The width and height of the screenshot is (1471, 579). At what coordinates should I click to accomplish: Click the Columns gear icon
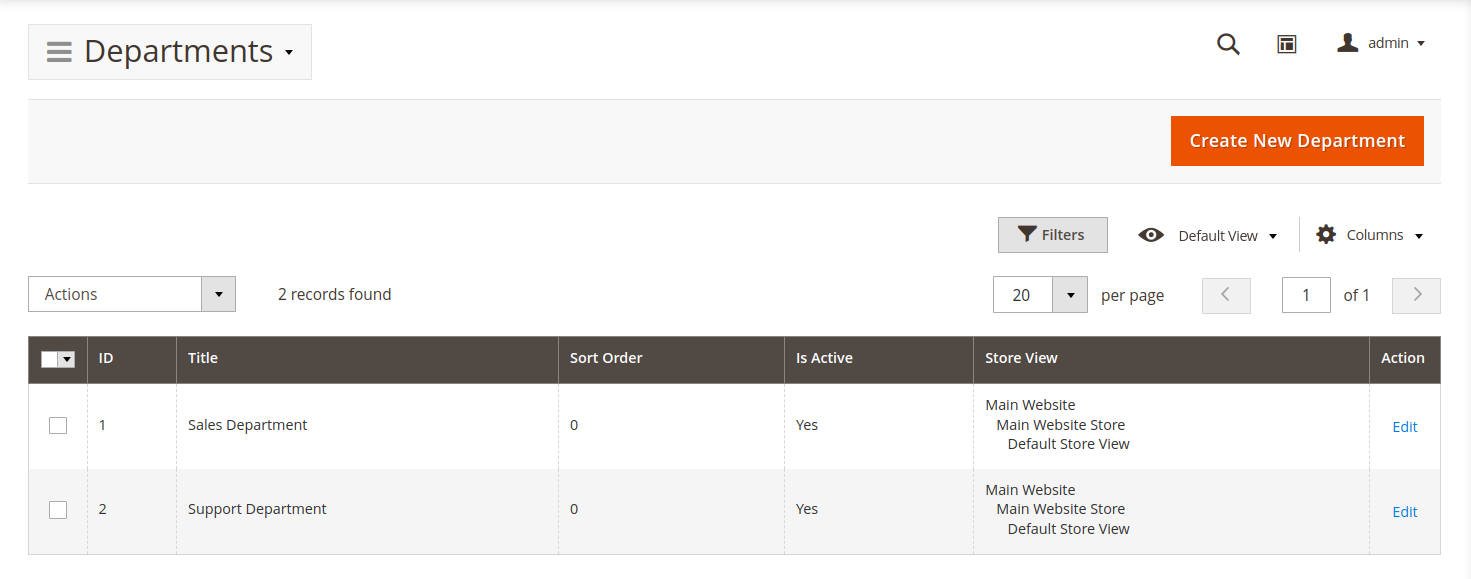coord(1326,235)
